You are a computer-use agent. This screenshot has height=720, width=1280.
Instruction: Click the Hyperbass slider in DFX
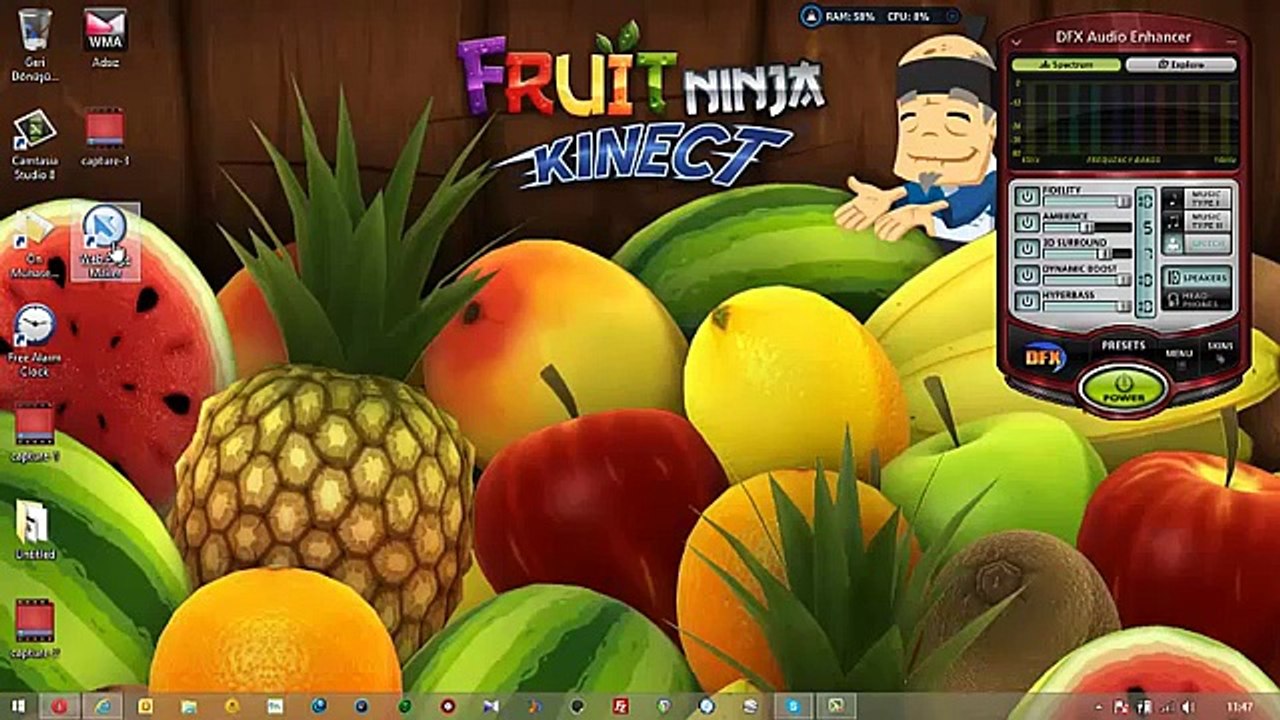point(1087,306)
